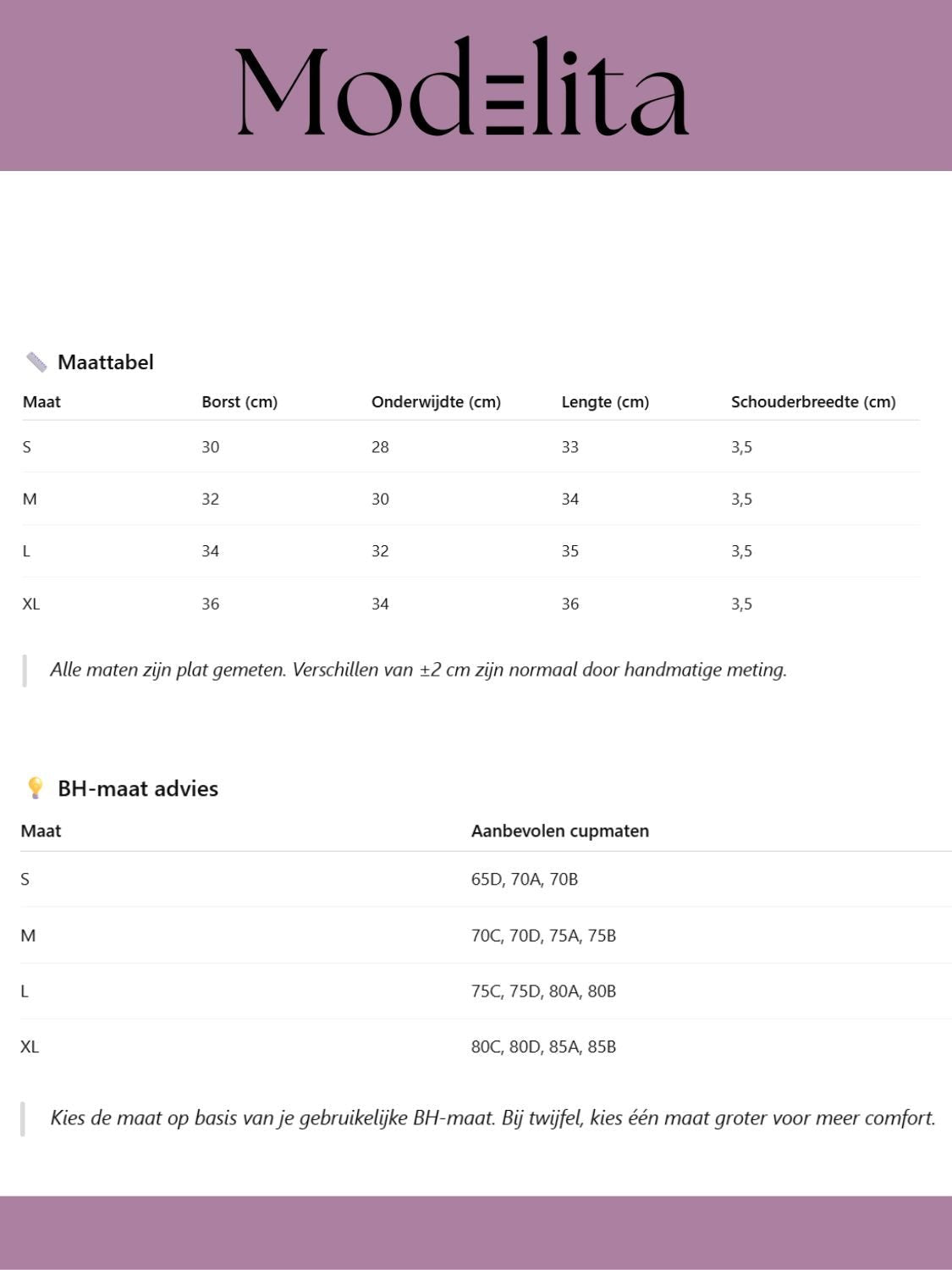Screen dimensions: 952x1270
Task: Click the advice note about gebruikelijke BH-maat
Action: (x=493, y=1118)
